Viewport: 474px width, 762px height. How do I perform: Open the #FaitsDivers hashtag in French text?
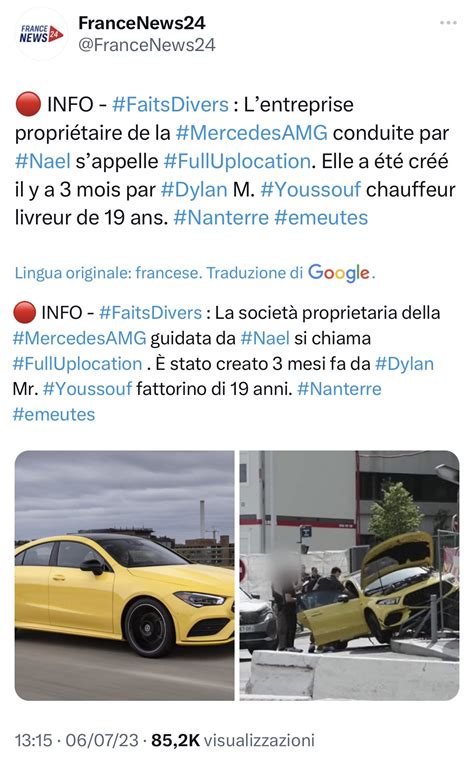[170, 105]
